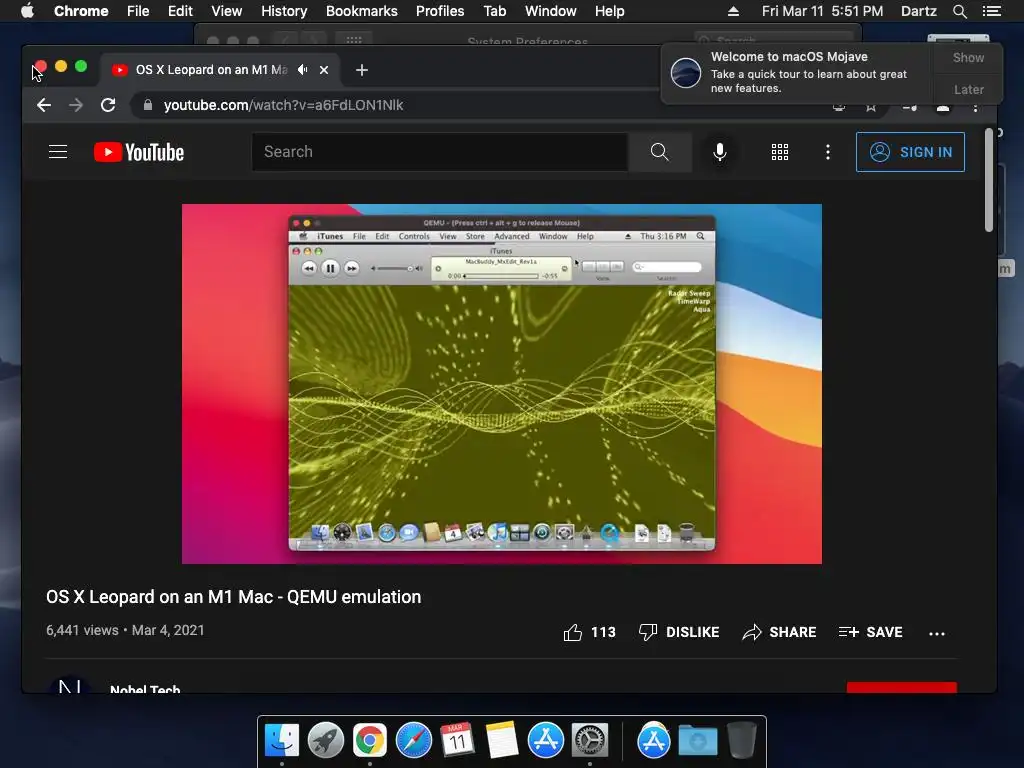
Task: Reload the page in Chrome
Action: (x=108, y=105)
